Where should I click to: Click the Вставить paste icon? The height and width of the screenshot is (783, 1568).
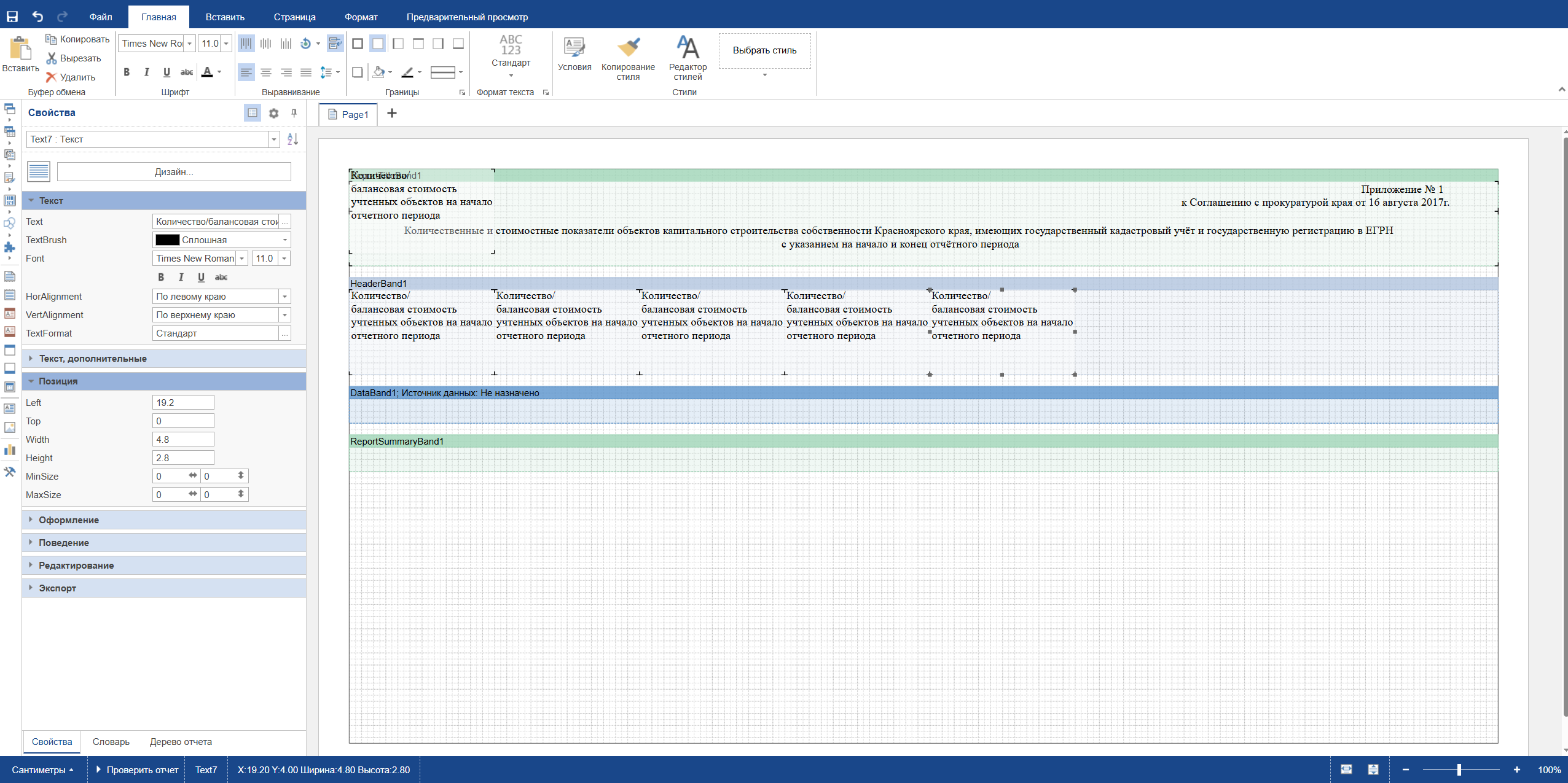[x=20, y=54]
